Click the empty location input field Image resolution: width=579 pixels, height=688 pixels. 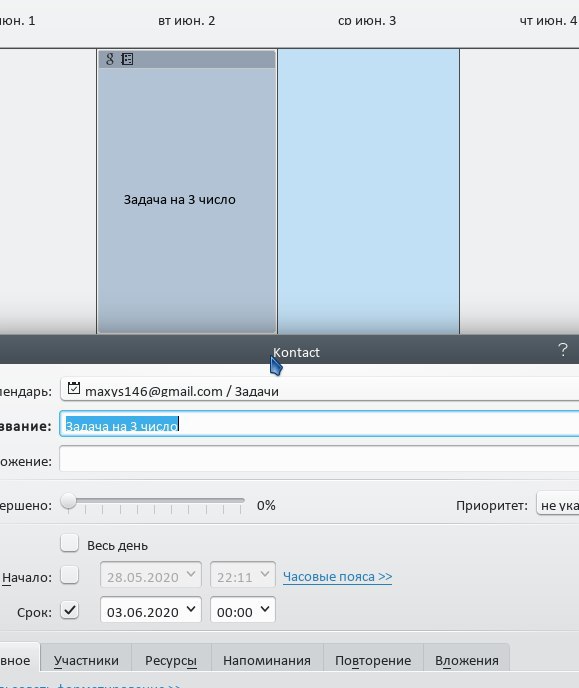[x=319, y=459]
